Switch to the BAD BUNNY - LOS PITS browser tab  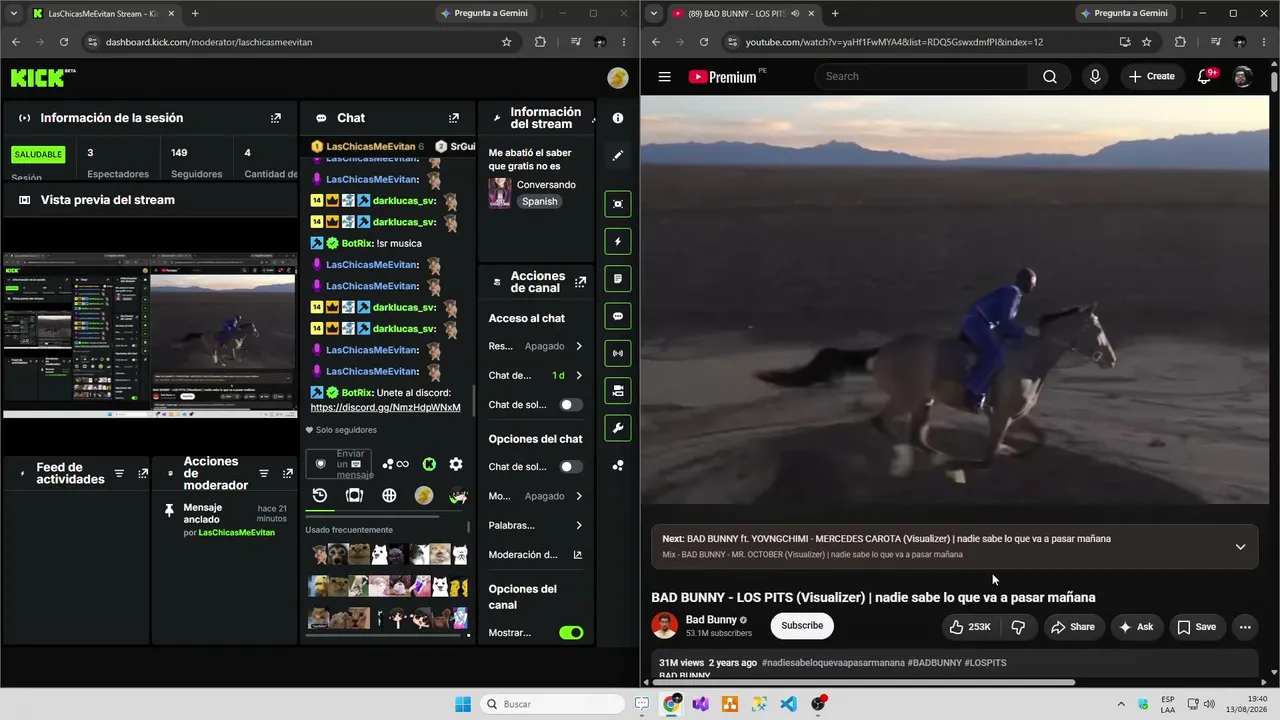coord(742,14)
